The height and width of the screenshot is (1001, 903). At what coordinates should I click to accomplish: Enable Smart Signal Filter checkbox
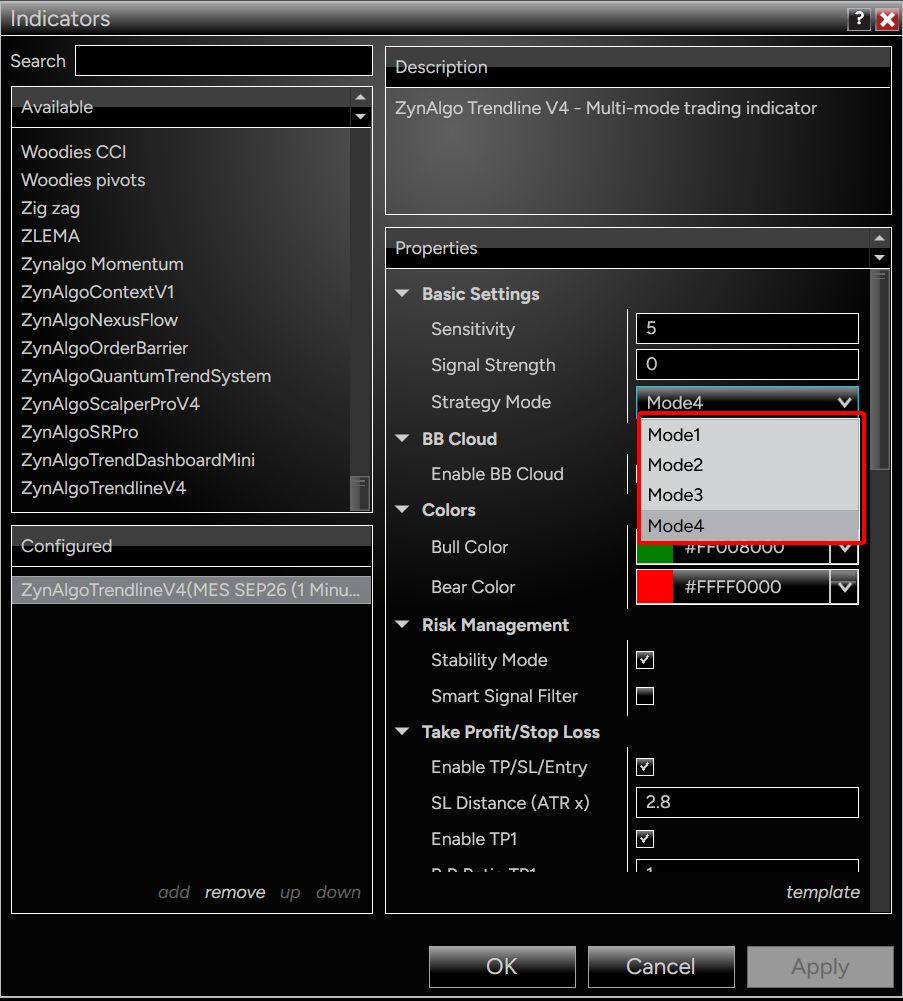tap(645, 696)
